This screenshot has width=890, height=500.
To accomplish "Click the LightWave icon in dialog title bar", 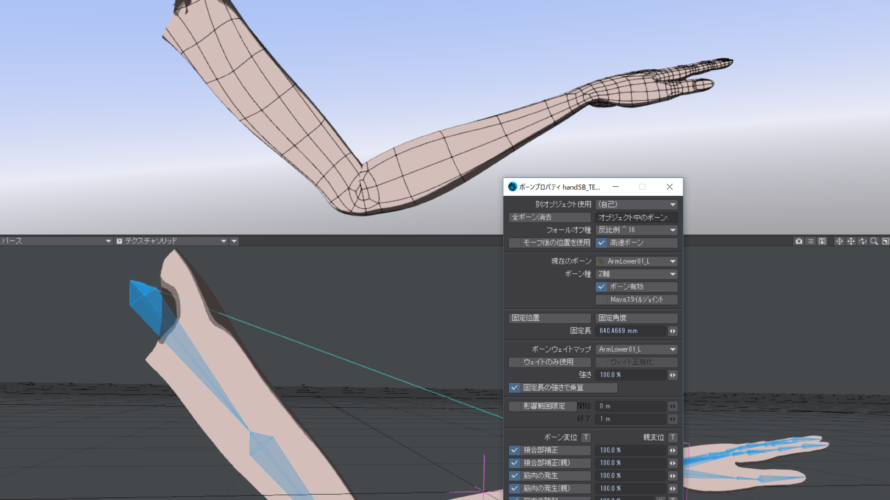I will 512,187.
